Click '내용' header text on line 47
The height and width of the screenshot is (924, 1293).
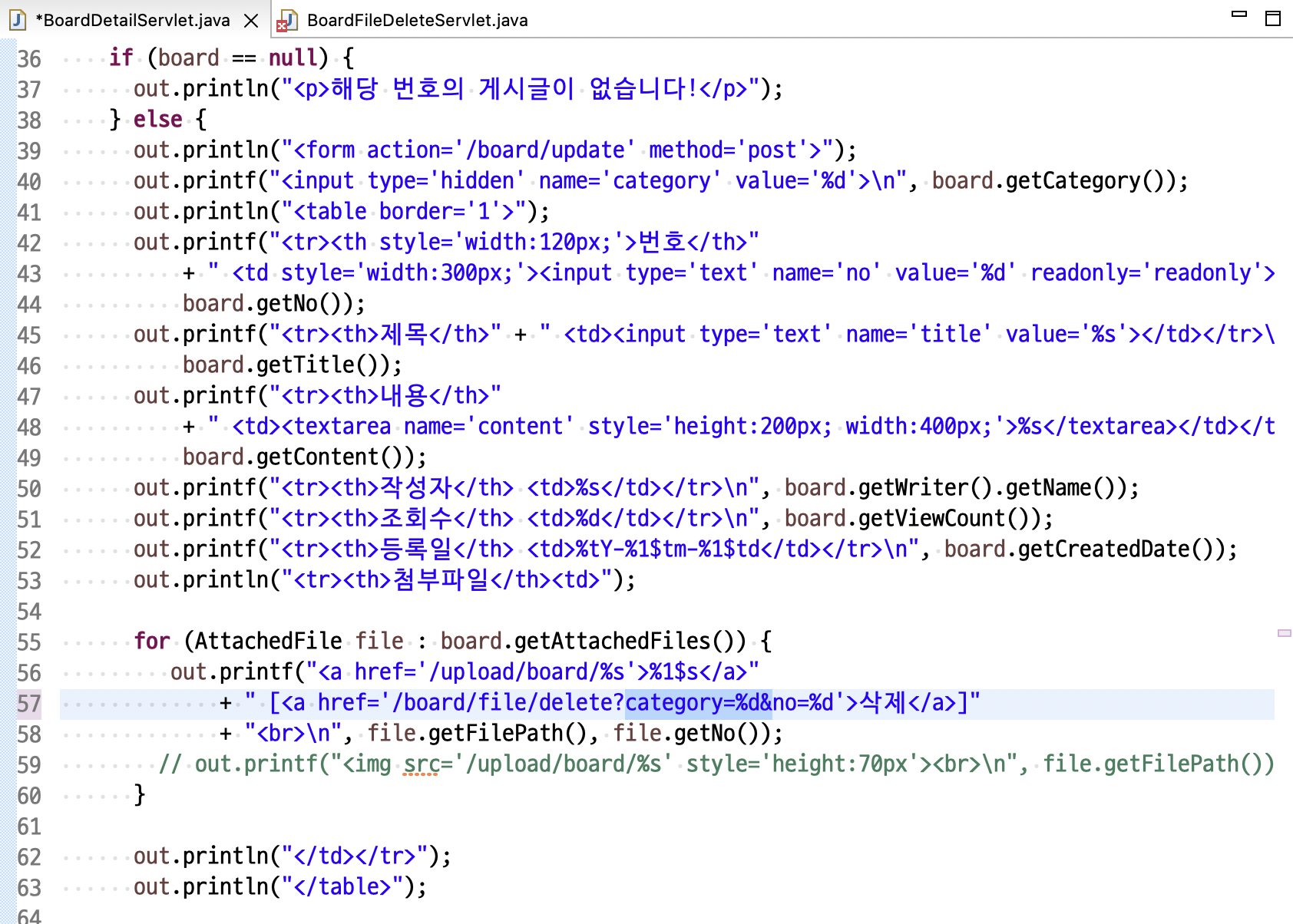tap(404, 395)
